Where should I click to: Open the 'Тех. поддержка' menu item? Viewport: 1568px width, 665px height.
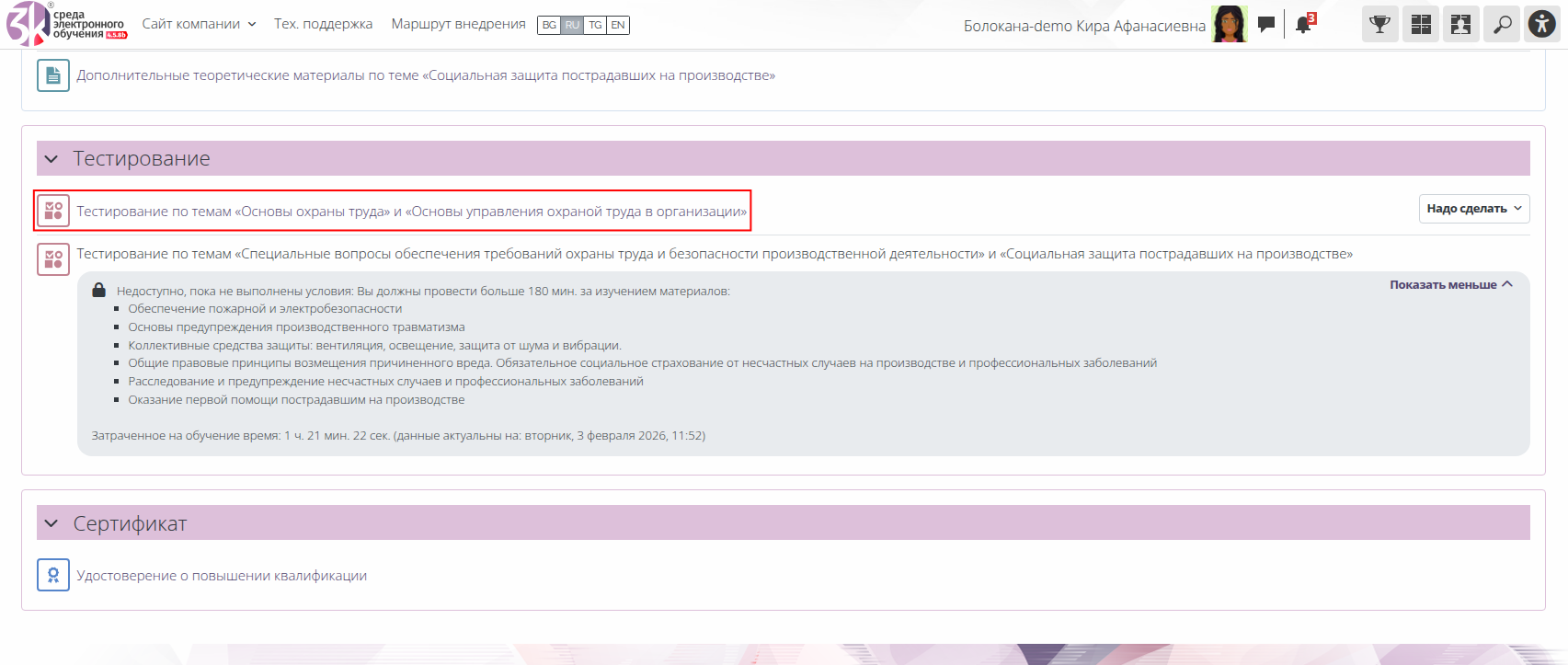pyautogui.click(x=323, y=24)
